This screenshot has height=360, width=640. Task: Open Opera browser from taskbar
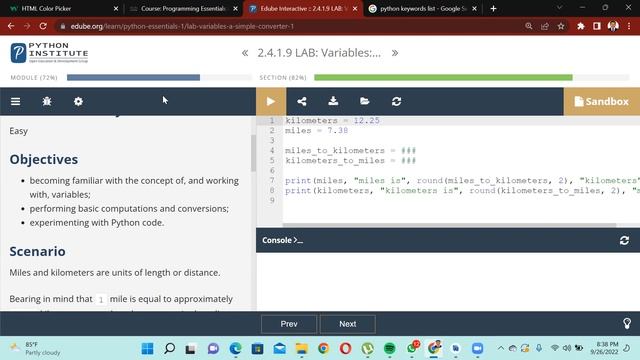point(345,349)
